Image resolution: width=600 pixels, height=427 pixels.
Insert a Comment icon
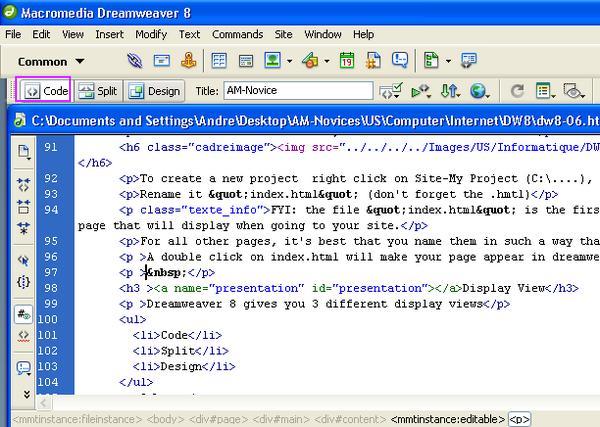[399, 60]
